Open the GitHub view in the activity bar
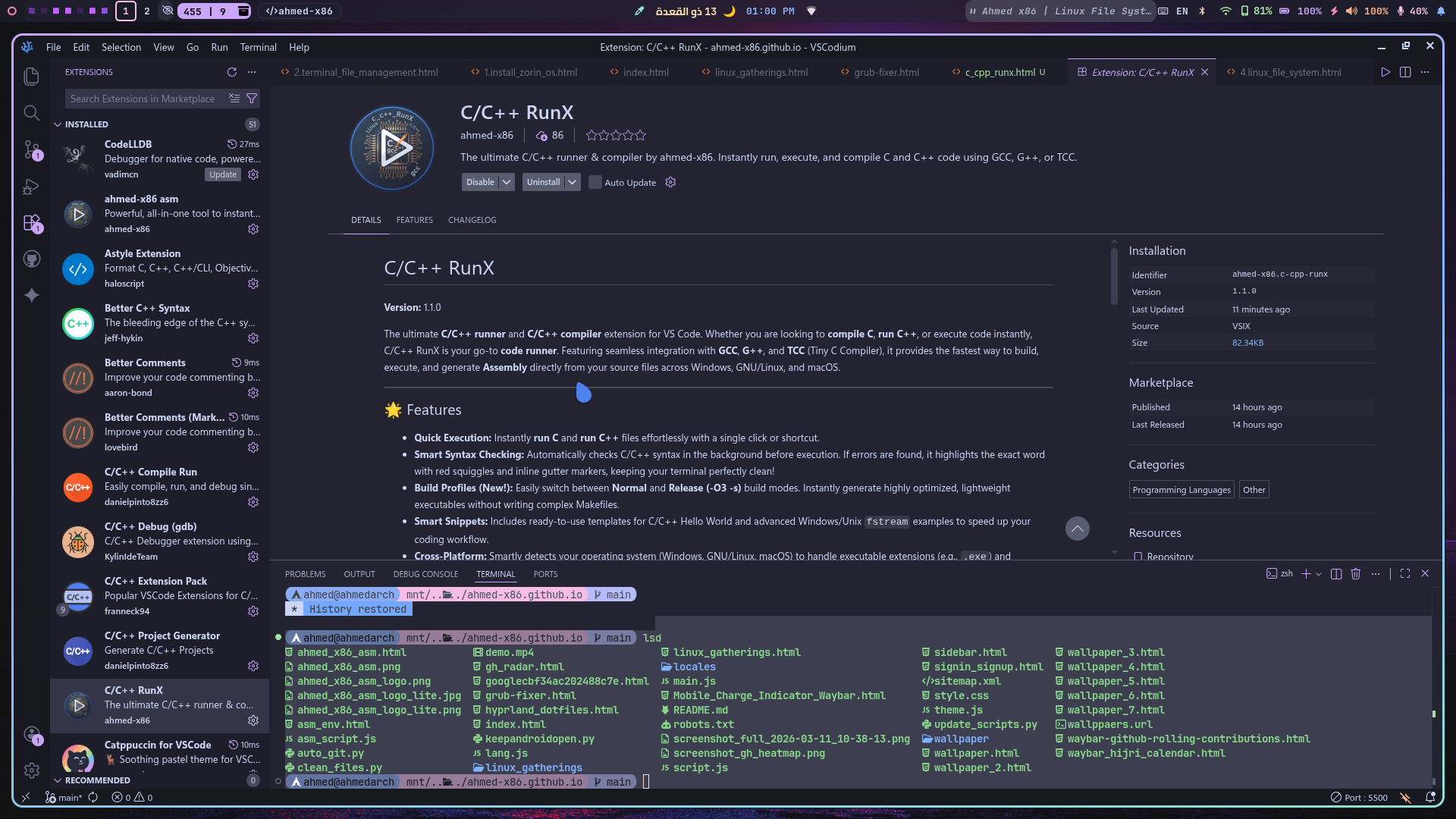The height and width of the screenshot is (819, 1456). (31, 259)
